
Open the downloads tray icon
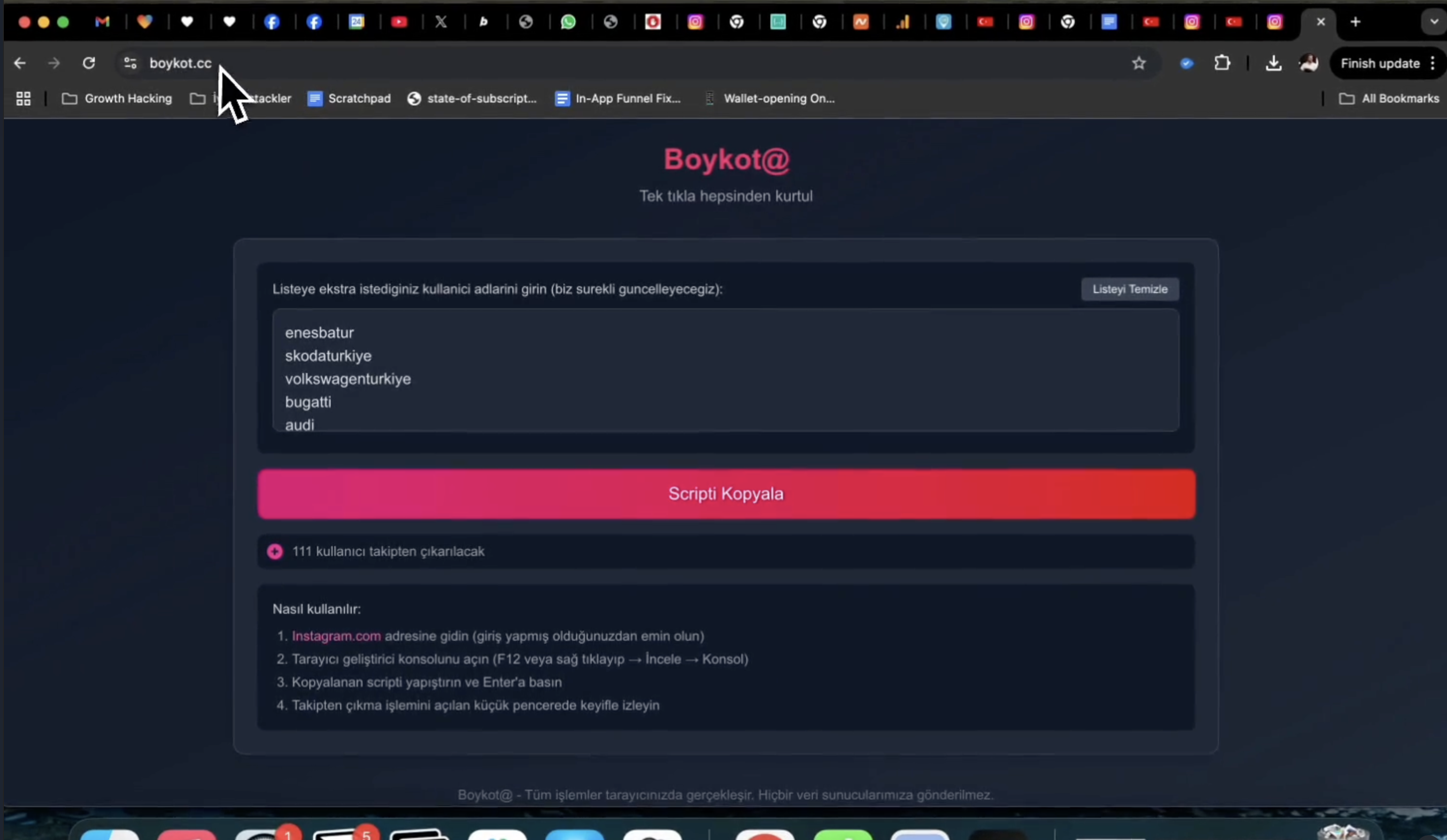(1273, 63)
